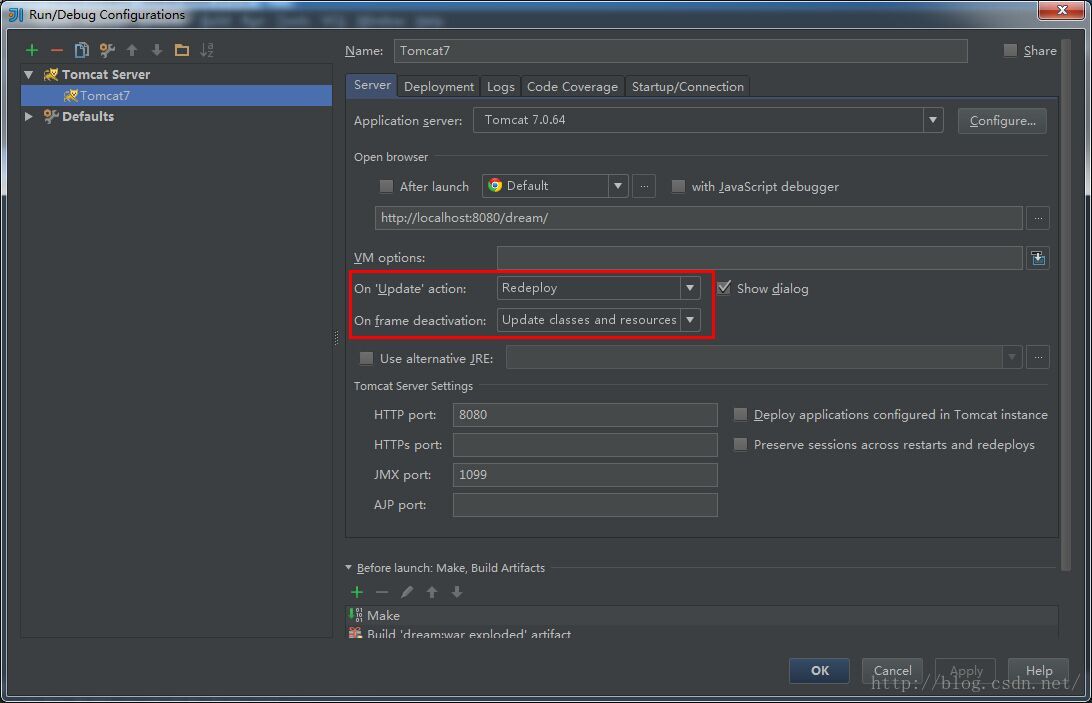Switch to the Deployment tab
Image resolution: width=1092 pixels, height=703 pixels.
click(439, 86)
